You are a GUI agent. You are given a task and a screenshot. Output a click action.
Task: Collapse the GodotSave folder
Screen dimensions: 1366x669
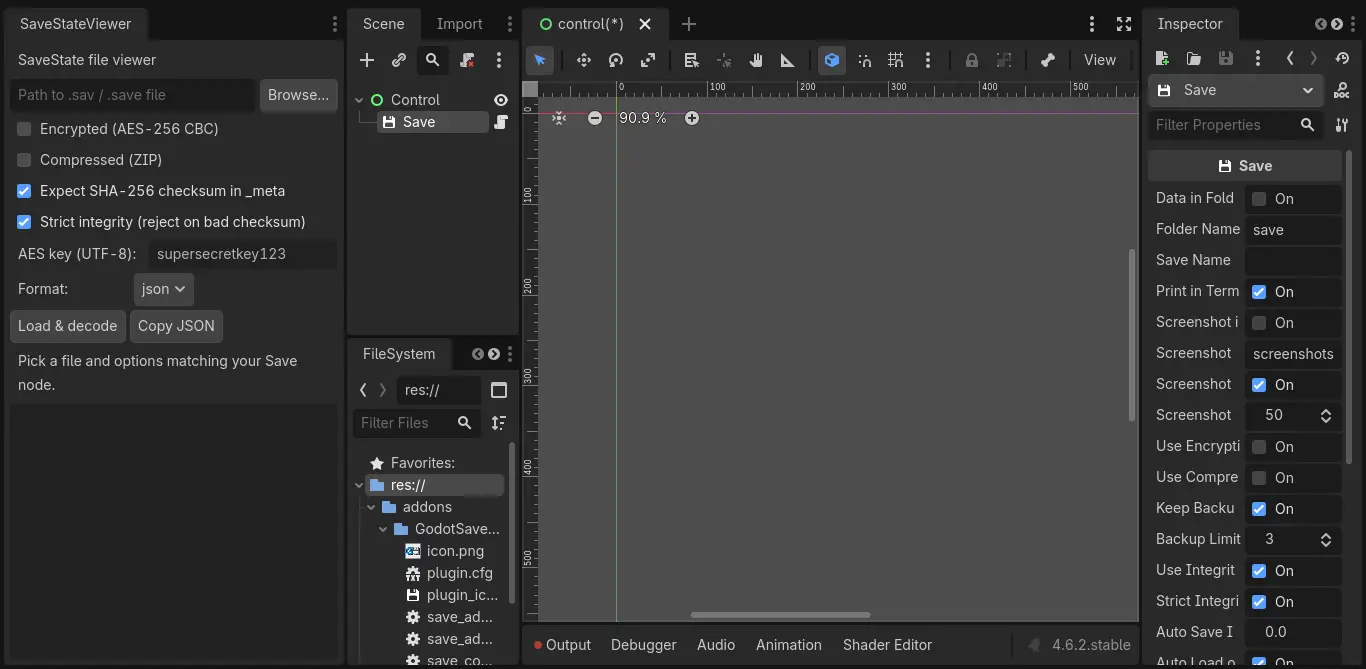coord(383,529)
